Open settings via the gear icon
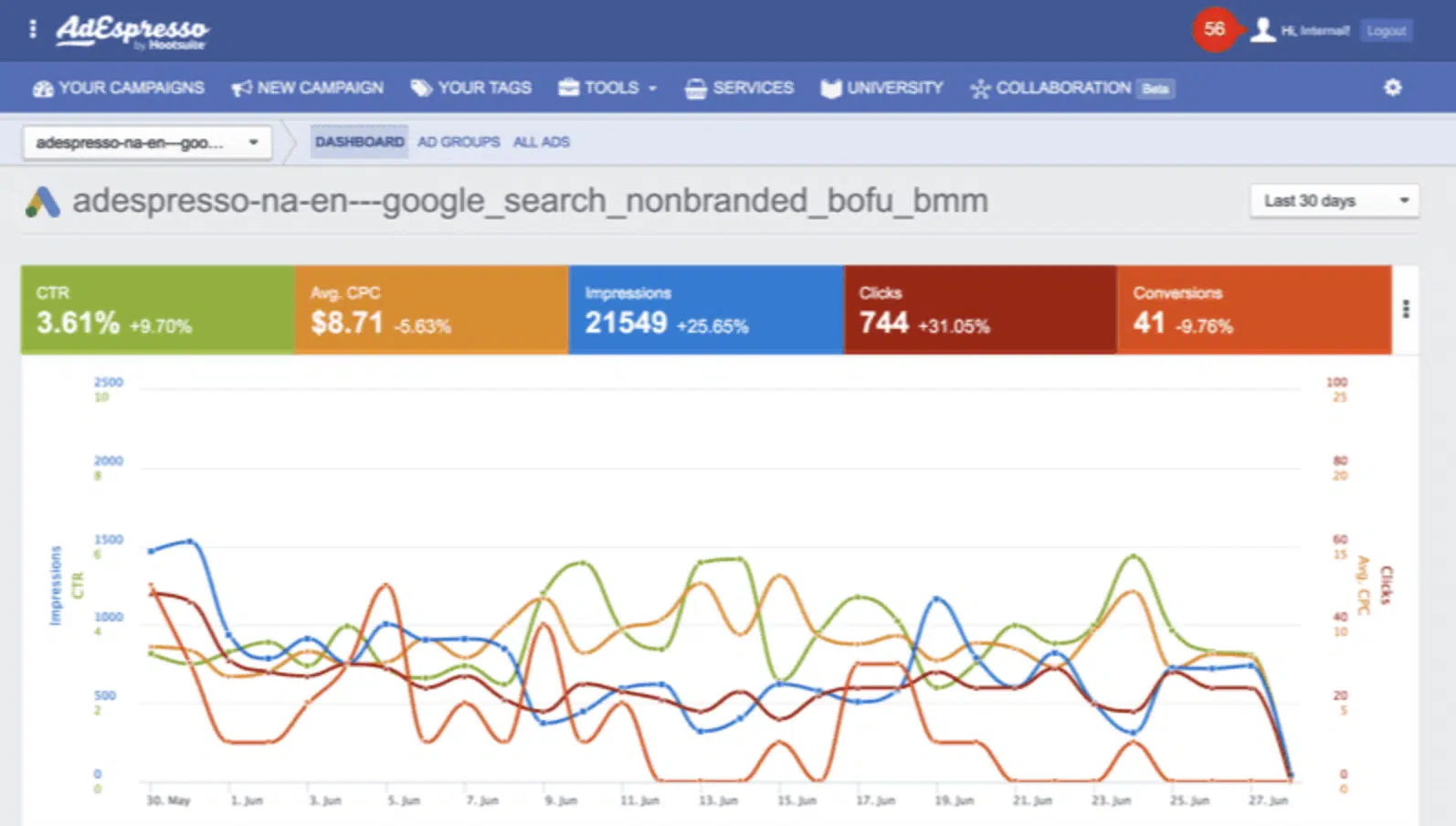Image resolution: width=1456 pixels, height=826 pixels. pos(1392,88)
